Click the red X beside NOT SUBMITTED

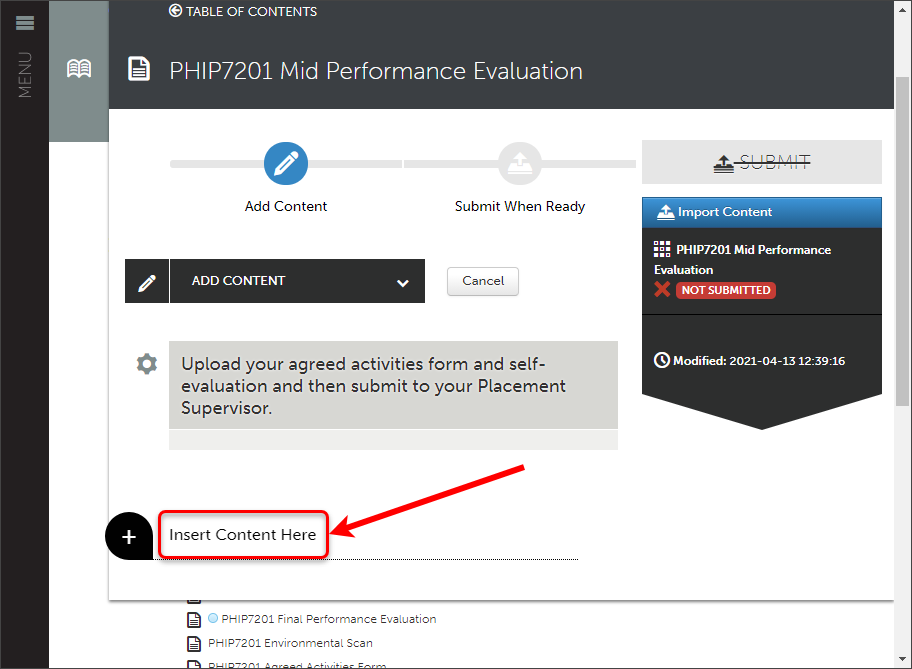coord(663,290)
